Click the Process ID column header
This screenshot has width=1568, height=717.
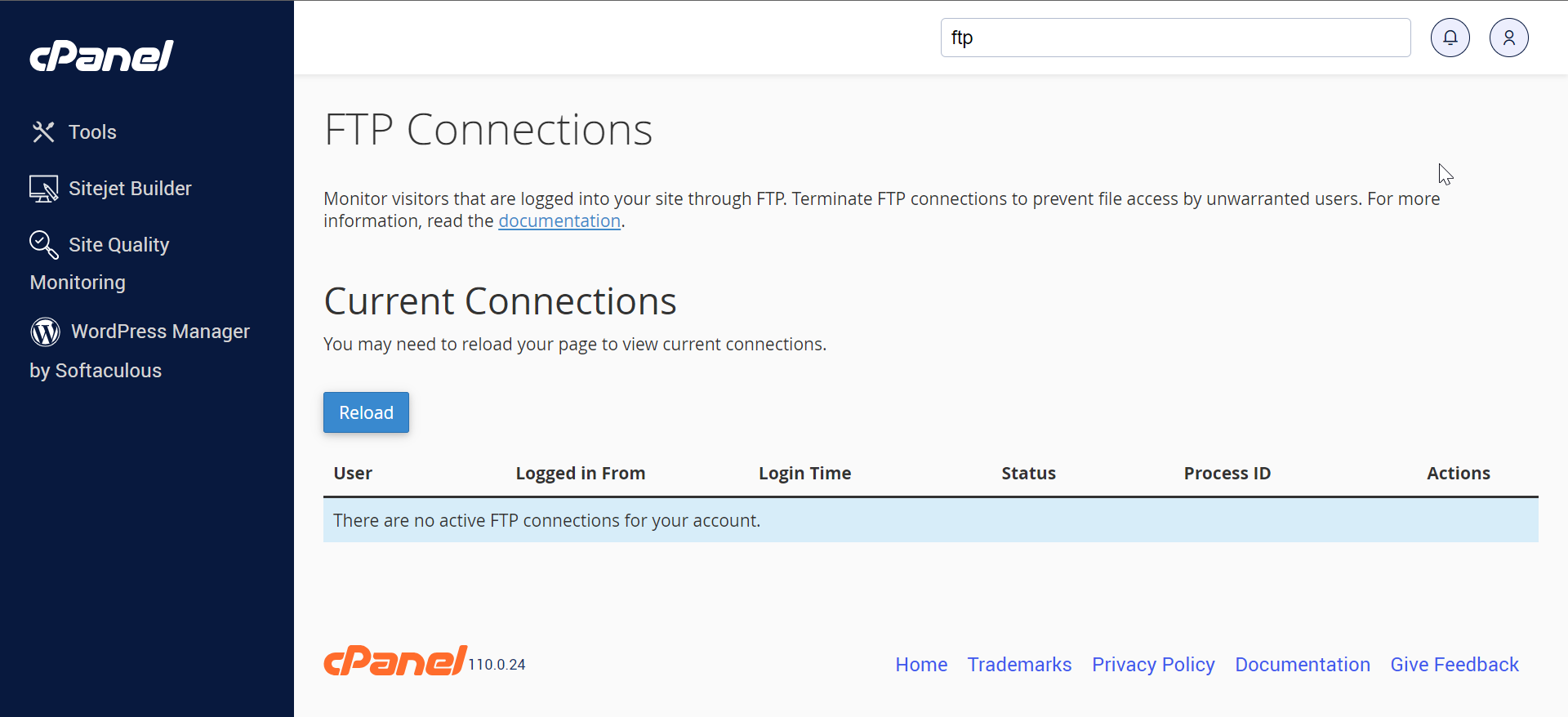point(1227,474)
